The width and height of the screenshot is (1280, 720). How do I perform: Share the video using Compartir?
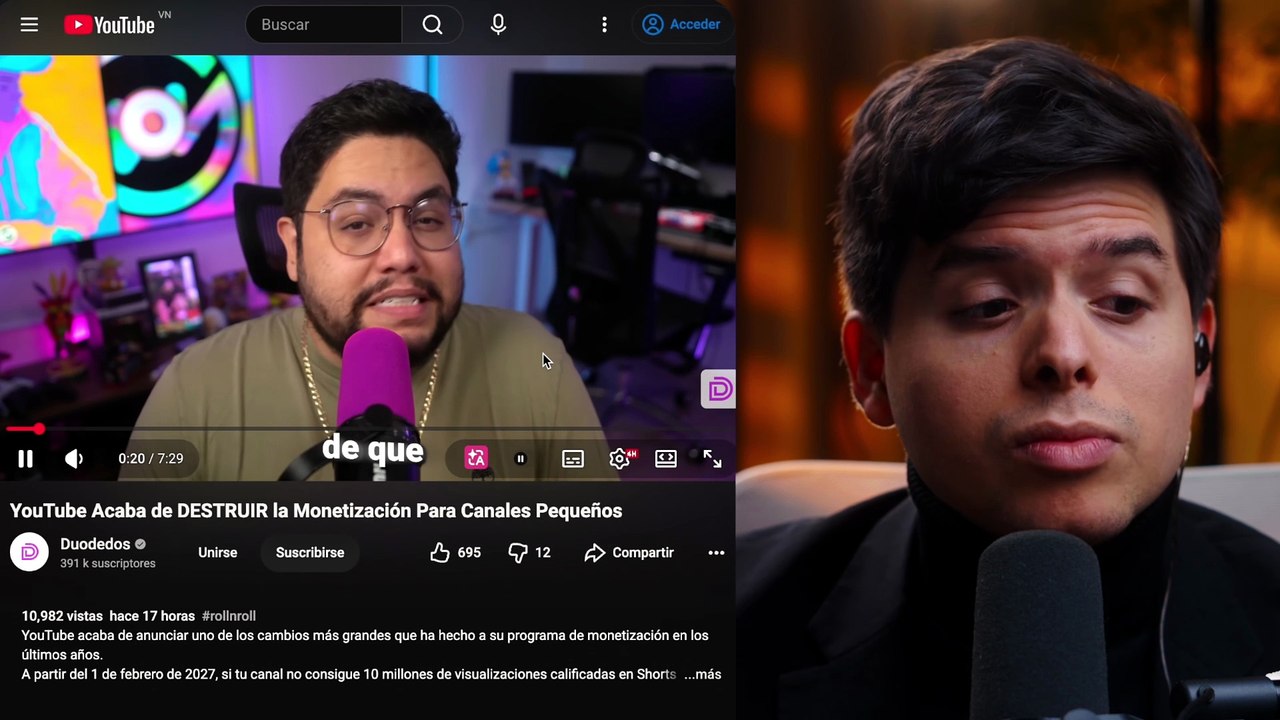click(x=629, y=552)
